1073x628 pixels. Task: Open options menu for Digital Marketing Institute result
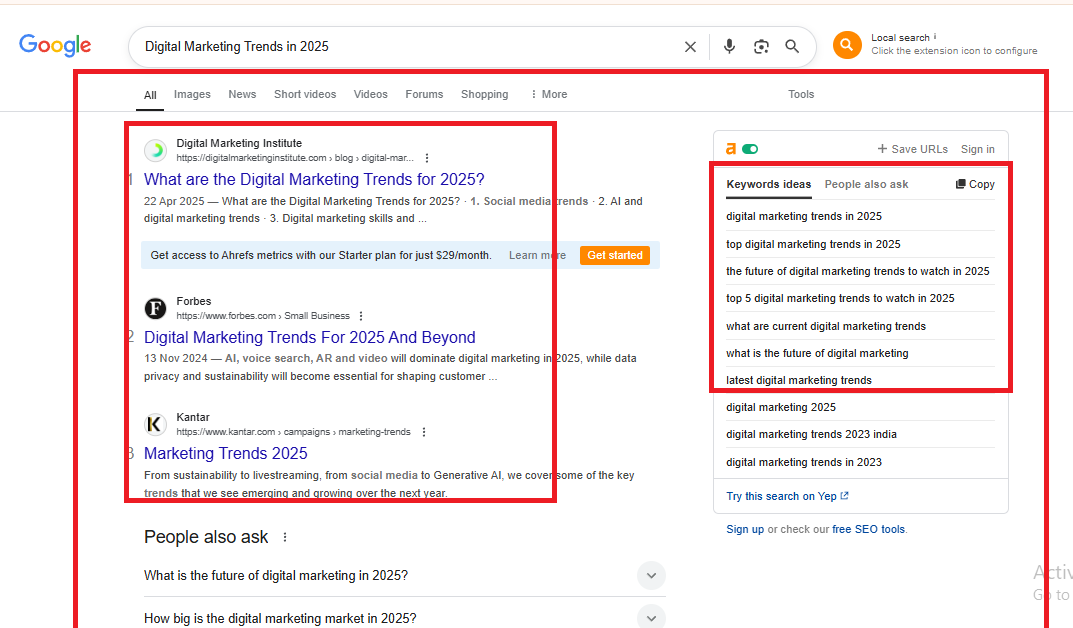pos(427,158)
